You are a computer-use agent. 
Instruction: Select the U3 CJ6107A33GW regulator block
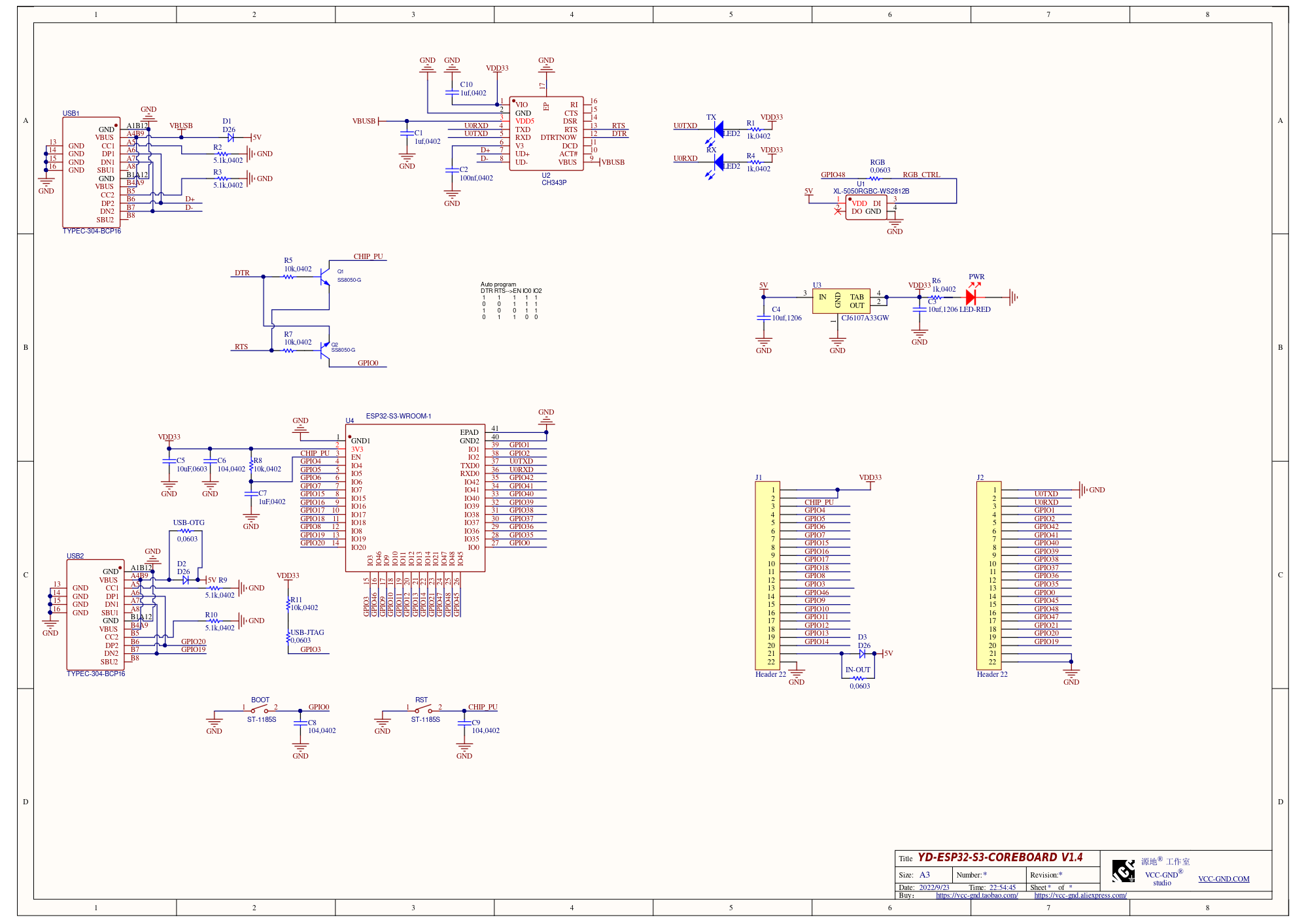(x=841, y=301)
